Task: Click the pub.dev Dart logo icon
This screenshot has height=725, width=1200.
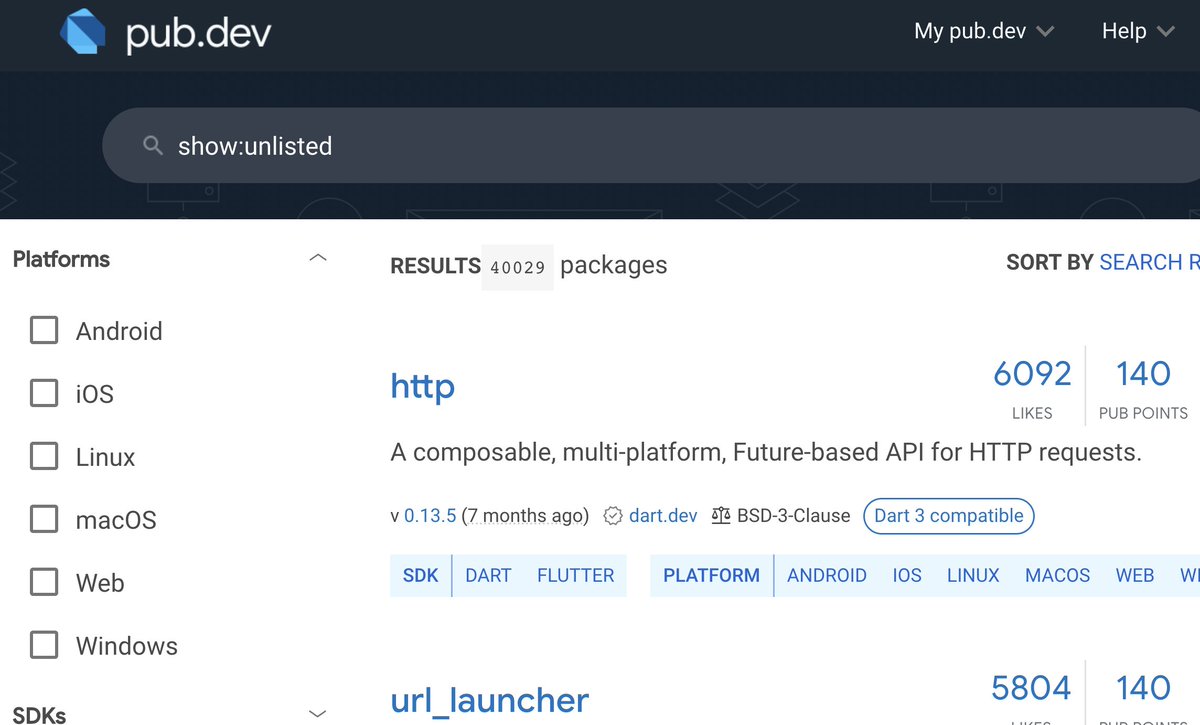Action: [84, 30]
